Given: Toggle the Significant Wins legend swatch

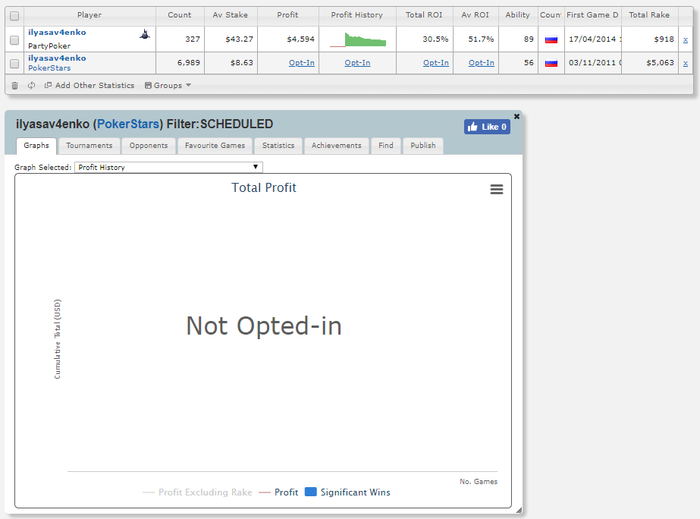Looking at the screenshot, I should point(311,492).
